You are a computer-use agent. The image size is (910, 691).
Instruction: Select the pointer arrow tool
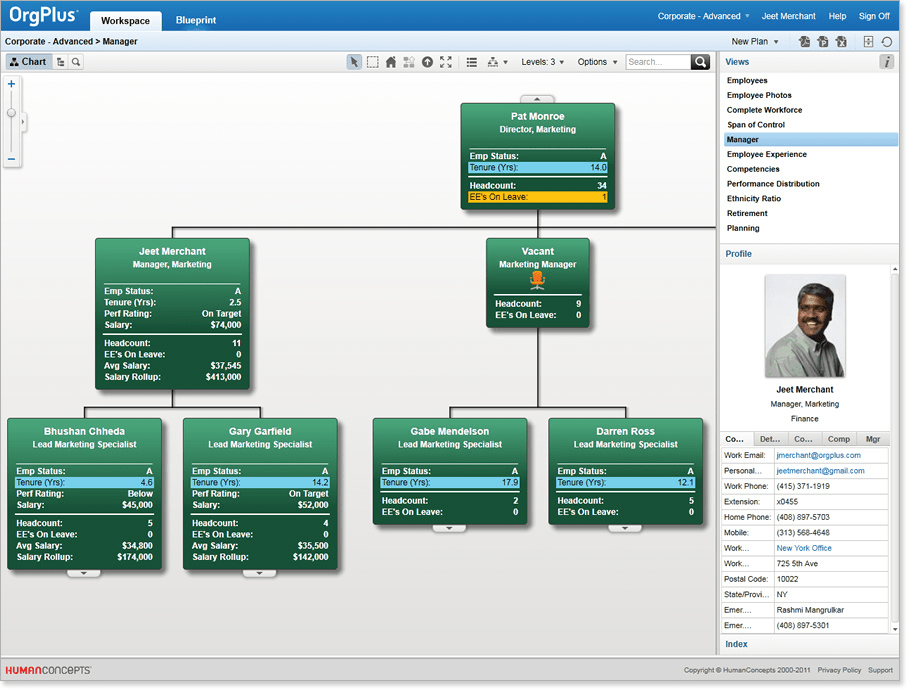click(x=353, y=62)
